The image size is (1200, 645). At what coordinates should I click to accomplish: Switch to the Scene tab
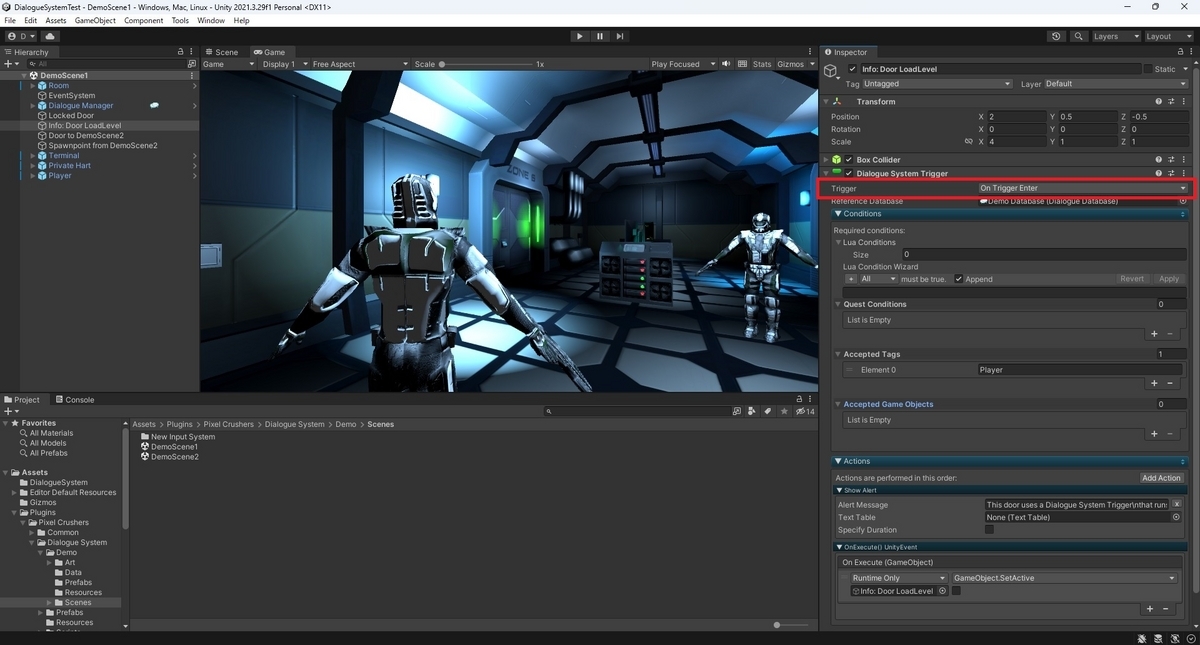224,52
